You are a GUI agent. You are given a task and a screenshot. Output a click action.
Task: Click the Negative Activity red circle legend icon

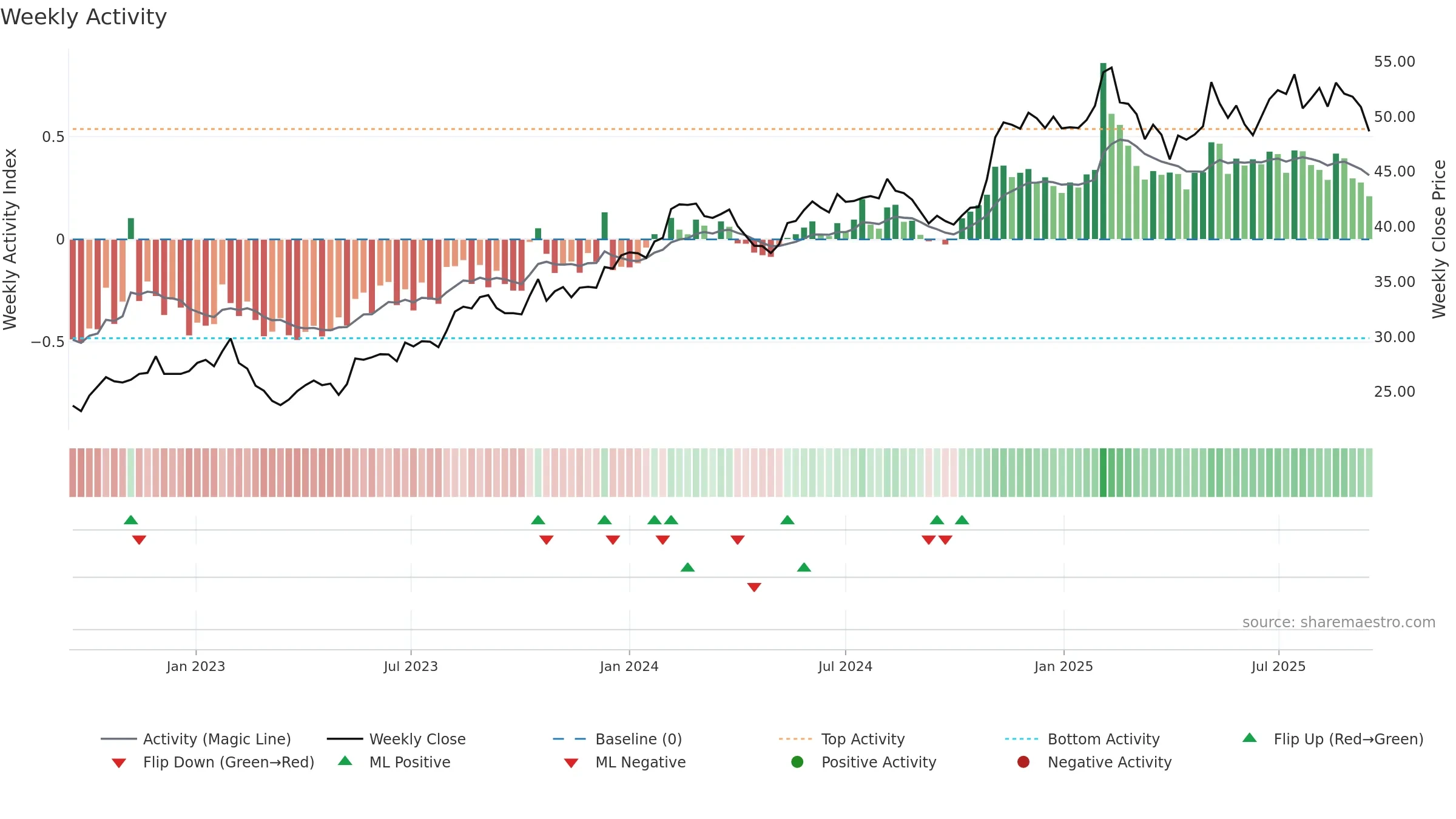(x=1023, y=762)
